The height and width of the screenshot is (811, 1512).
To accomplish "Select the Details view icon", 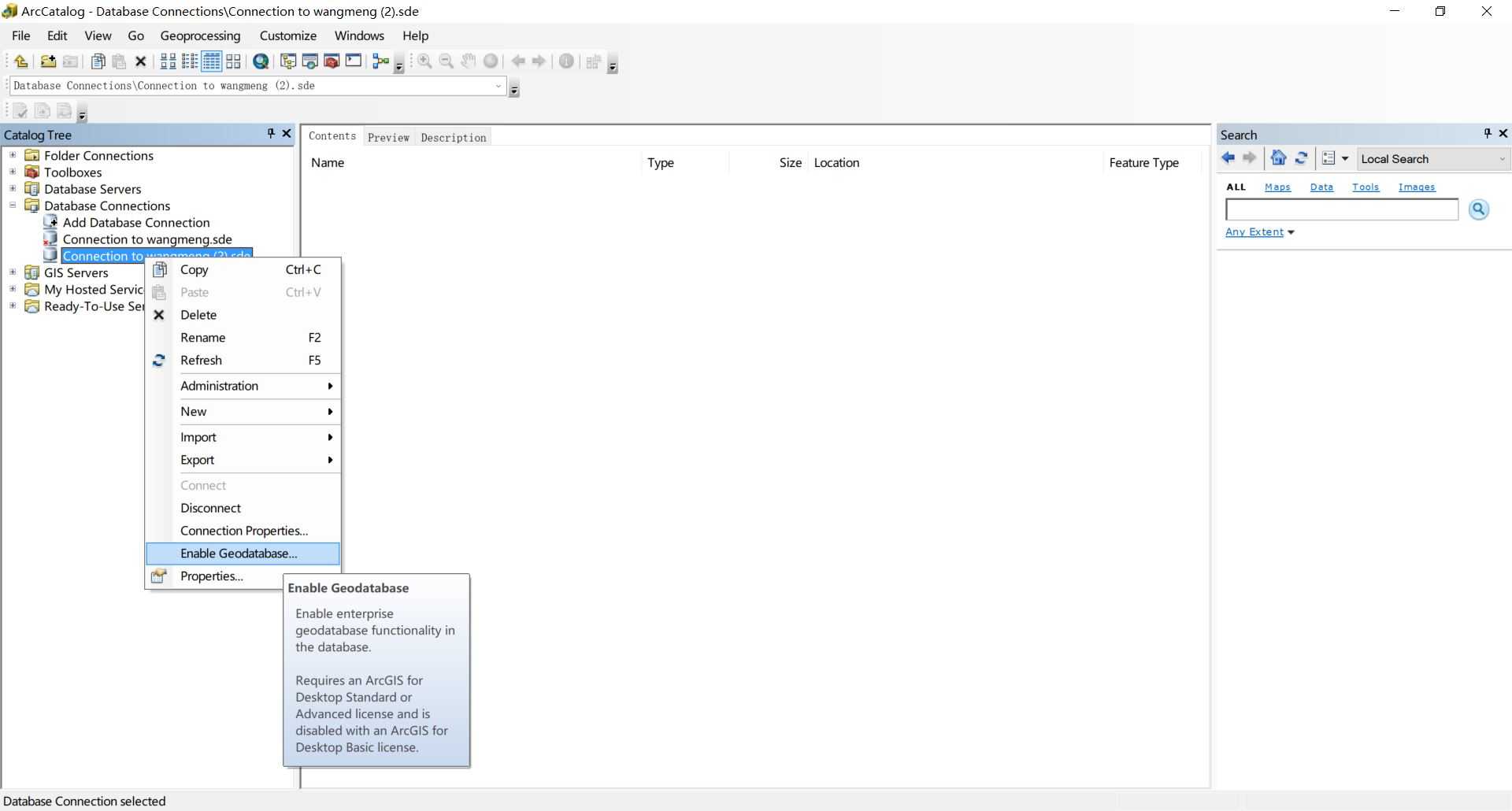I will coord(211,61).
